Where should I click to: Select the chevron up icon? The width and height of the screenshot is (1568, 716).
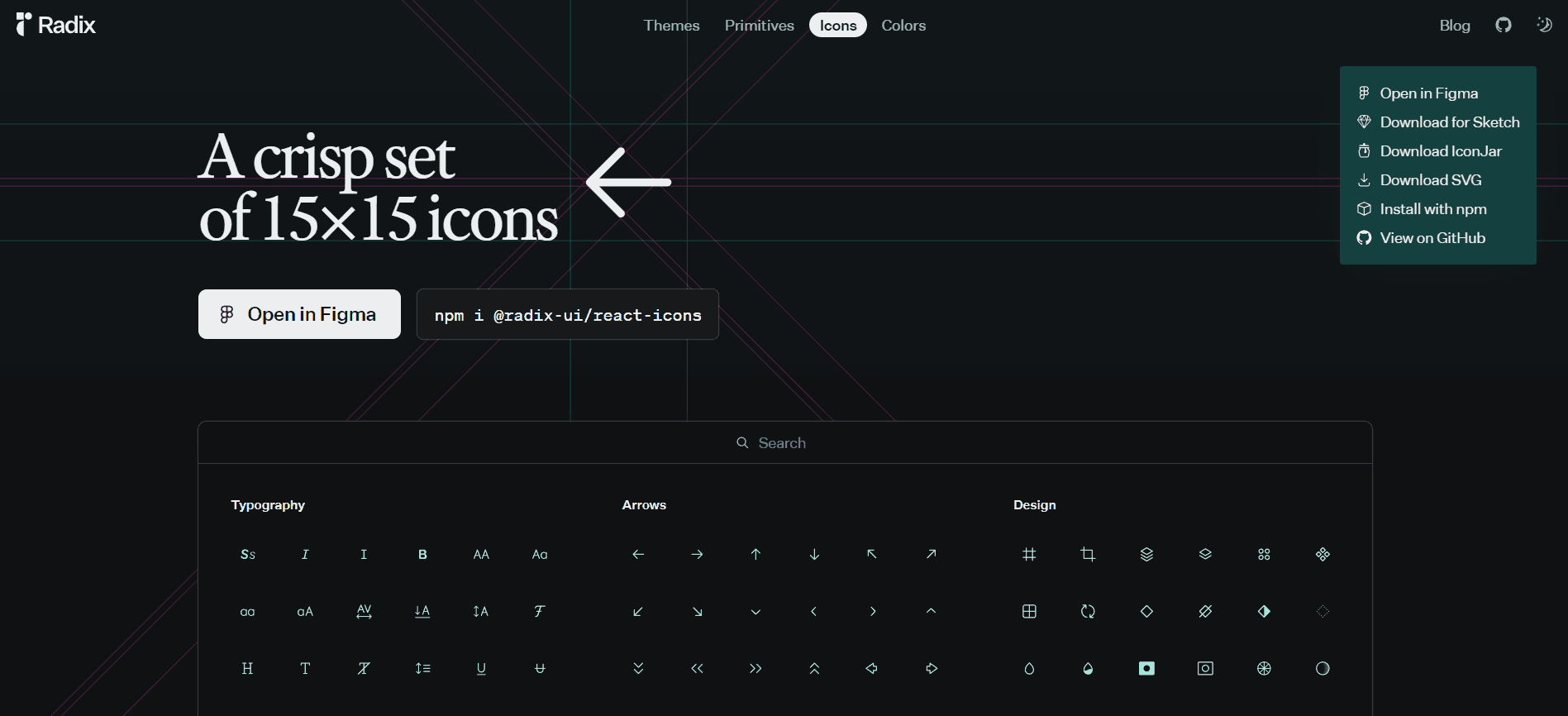931,611
